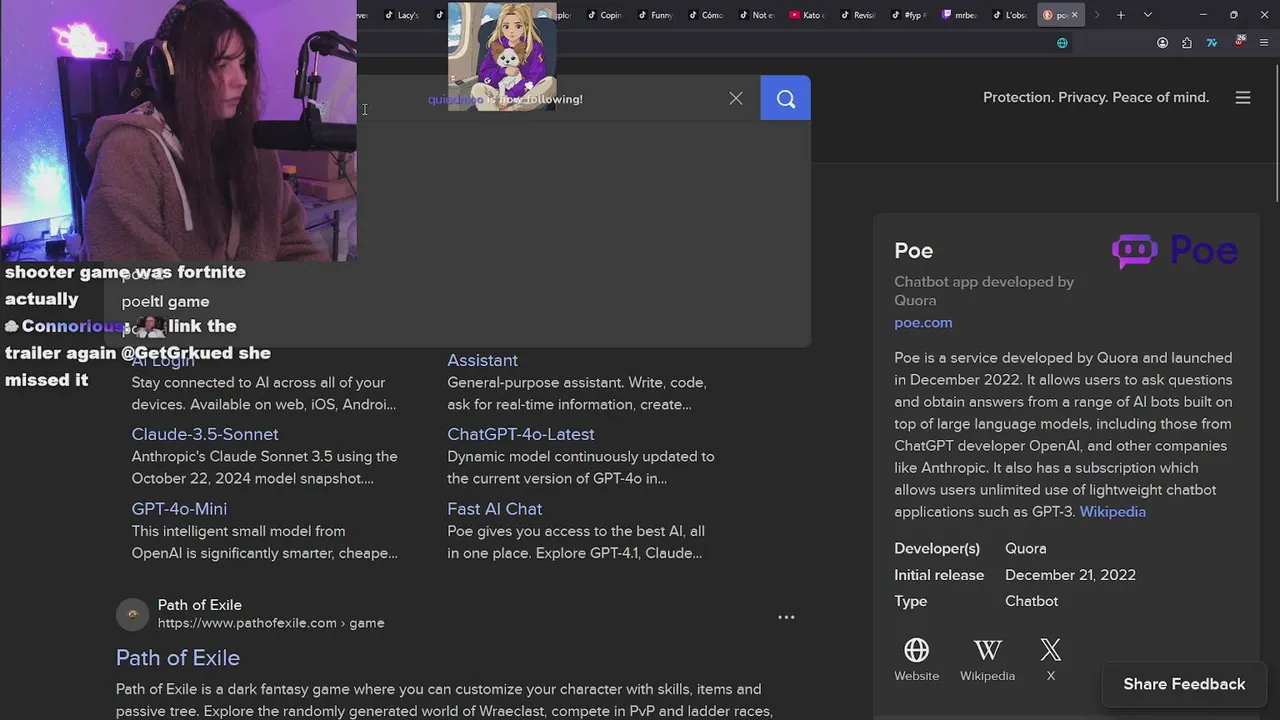This screenshot has width=1280, height=720.
Task: Open the browser extensions puzzle icon
Action: 1187,43
